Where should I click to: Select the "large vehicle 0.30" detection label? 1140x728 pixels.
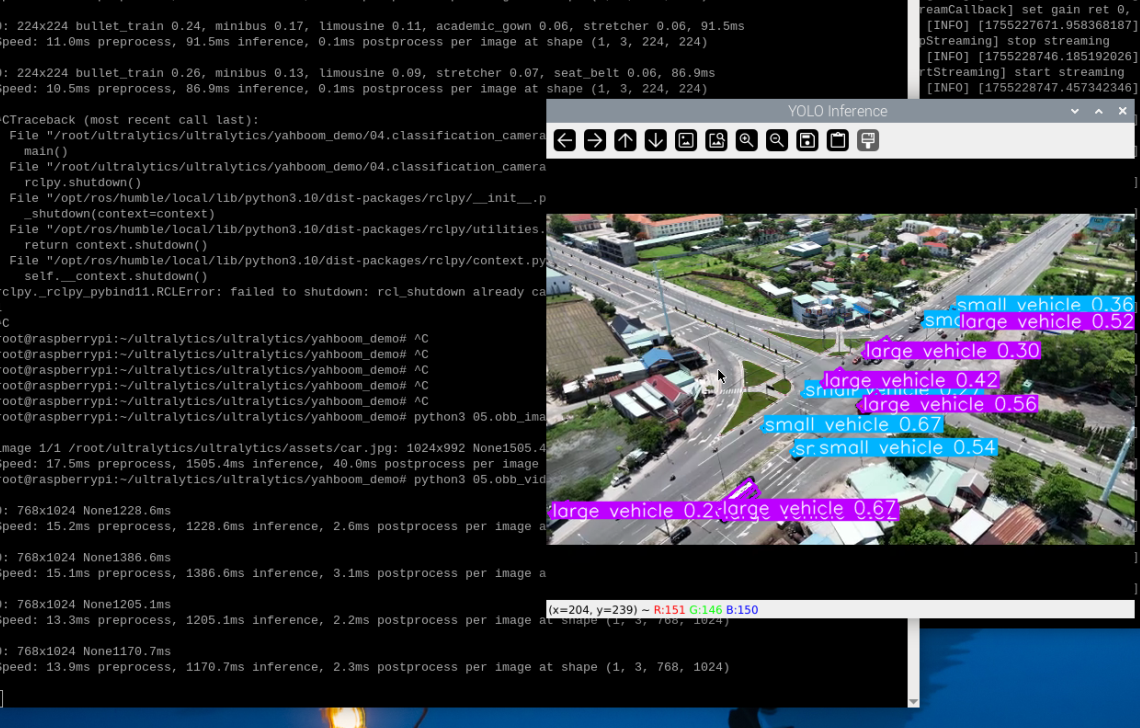click(x=952, y=351)
